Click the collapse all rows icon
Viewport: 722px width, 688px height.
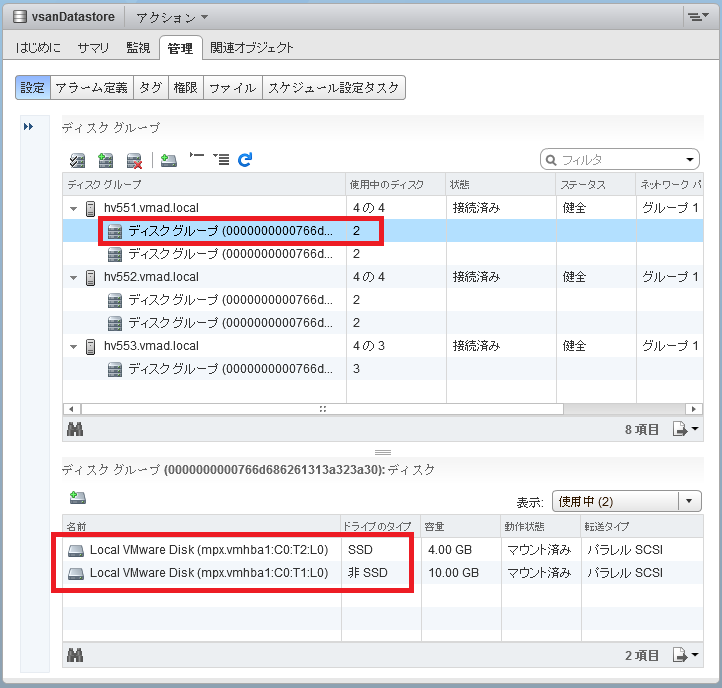coord(197,159)
